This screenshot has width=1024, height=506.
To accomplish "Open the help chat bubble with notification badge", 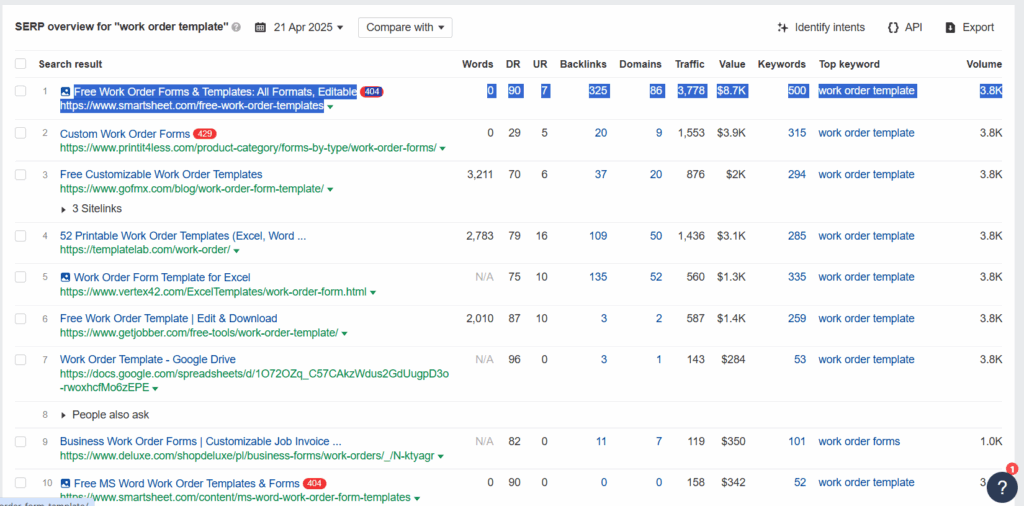I will pyautogui.click(x=1002, y=487).
